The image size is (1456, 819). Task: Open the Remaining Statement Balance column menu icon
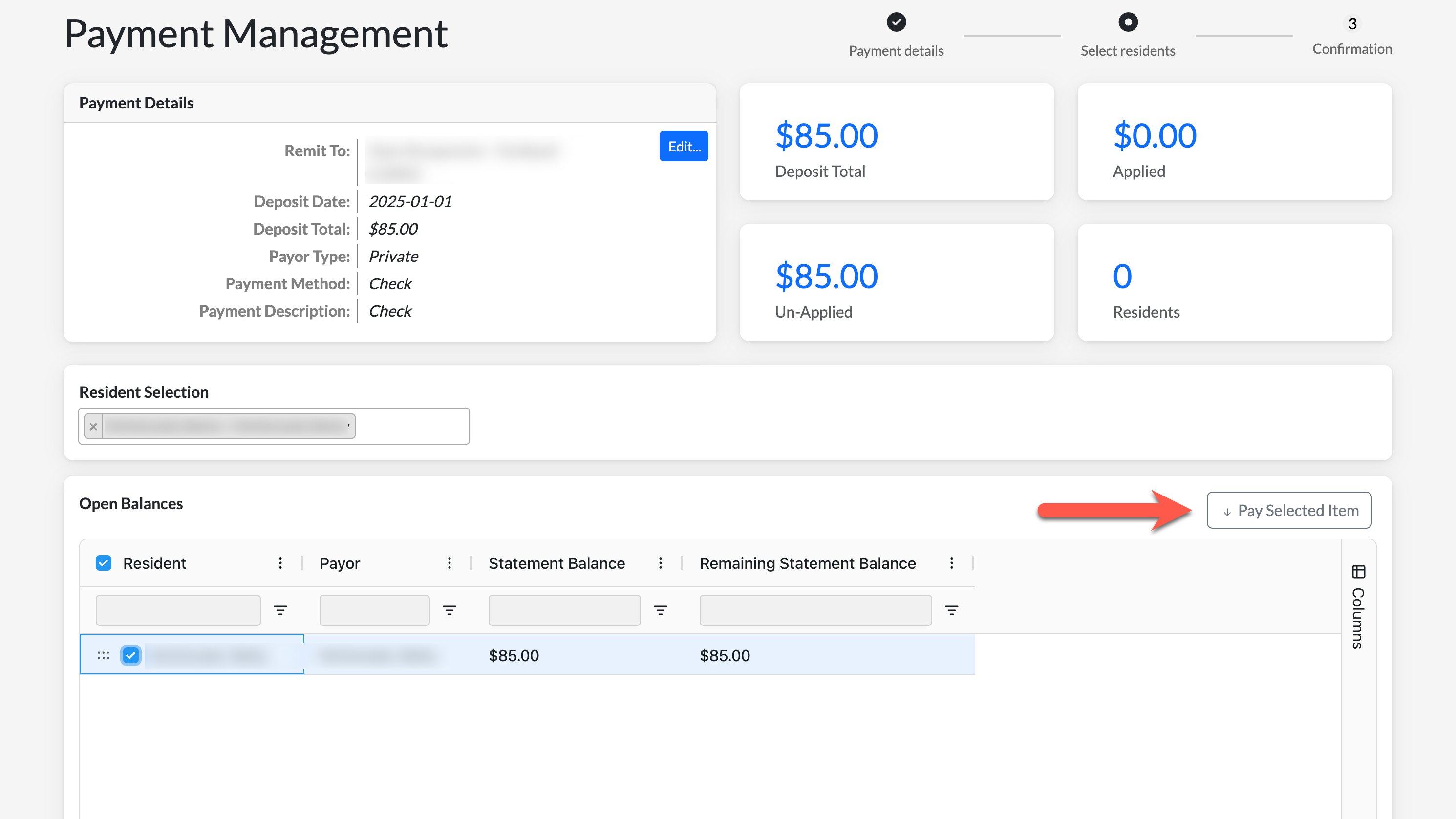[952, 563]
